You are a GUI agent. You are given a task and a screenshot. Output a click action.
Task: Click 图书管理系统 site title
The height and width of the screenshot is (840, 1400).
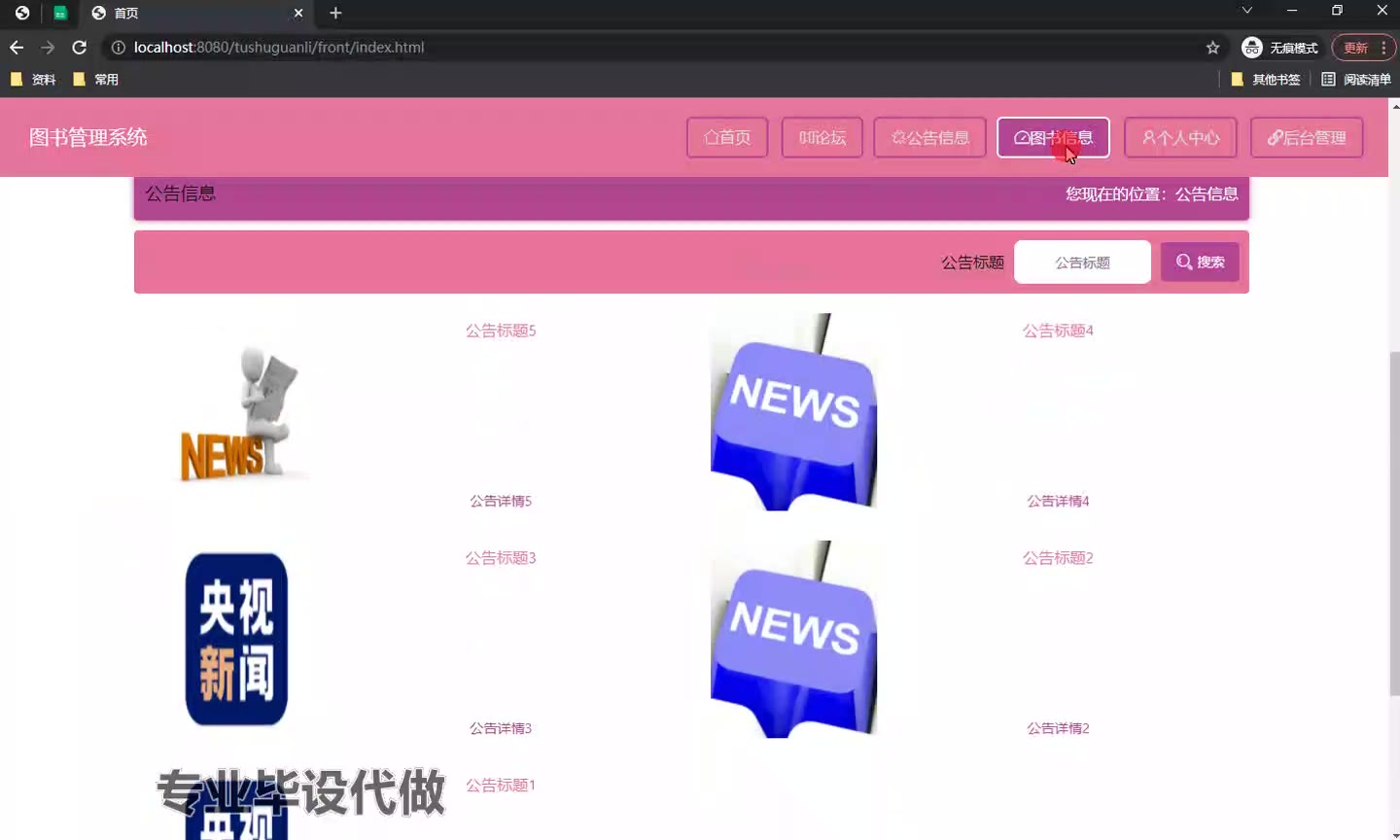pos(88,138)
